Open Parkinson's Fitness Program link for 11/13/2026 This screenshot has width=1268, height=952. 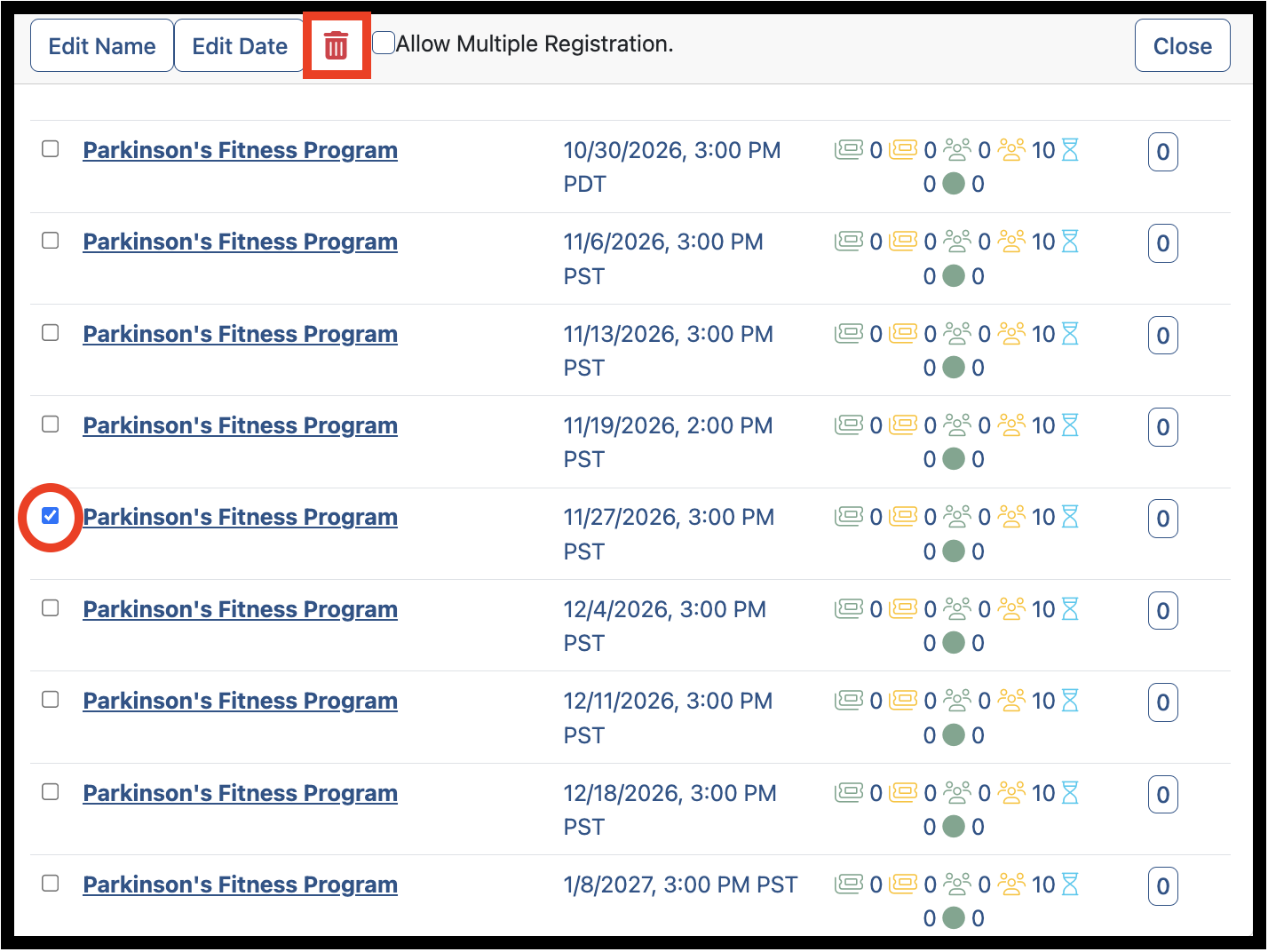coord(240,334)
